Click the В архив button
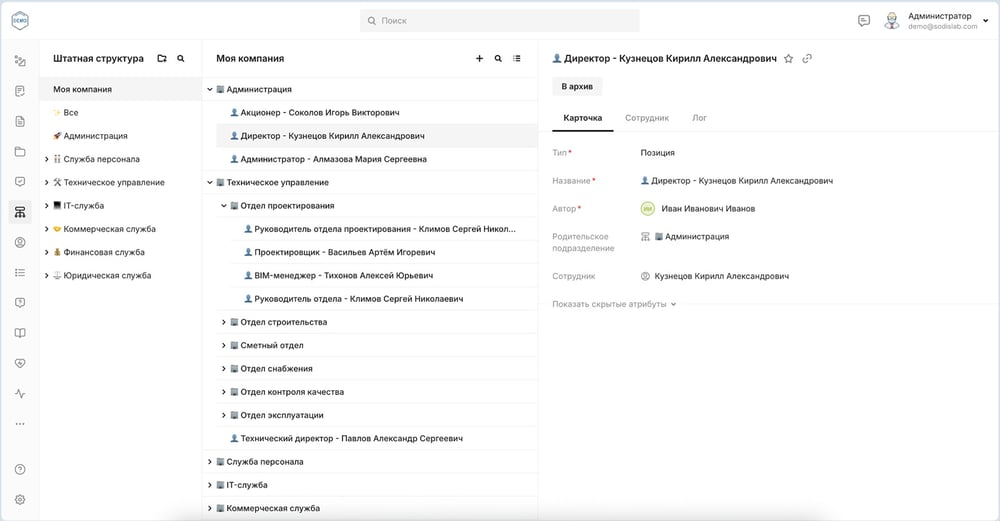The image size is (1000, 521). pyautogui.click(x=577, y=86)
